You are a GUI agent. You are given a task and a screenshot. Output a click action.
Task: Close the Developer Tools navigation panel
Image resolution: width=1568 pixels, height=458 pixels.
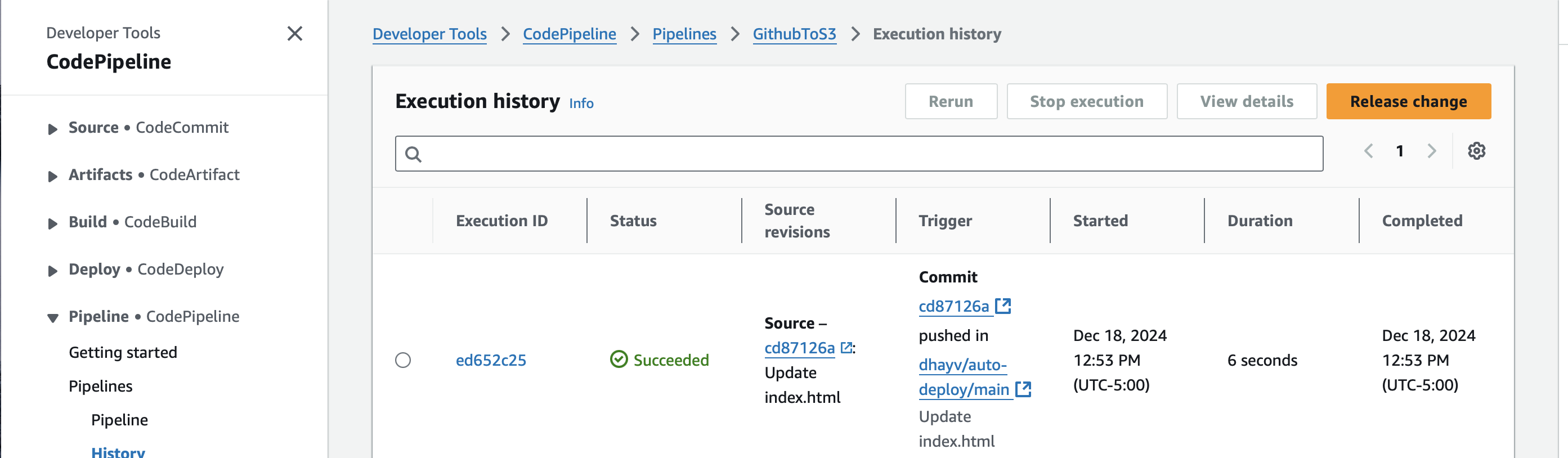294,33
